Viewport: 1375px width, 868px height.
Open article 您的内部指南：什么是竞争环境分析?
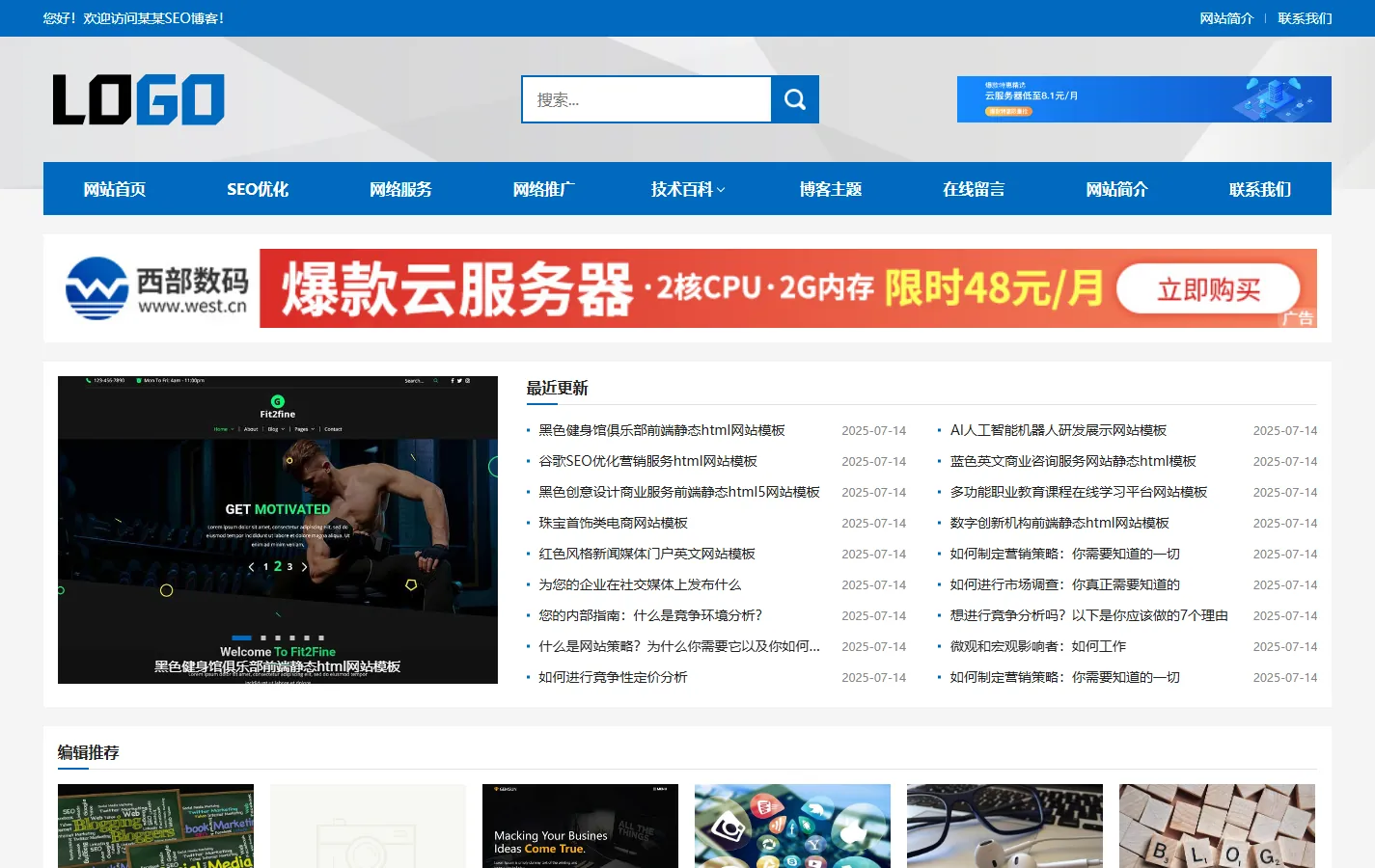click(x=650, y=615)
